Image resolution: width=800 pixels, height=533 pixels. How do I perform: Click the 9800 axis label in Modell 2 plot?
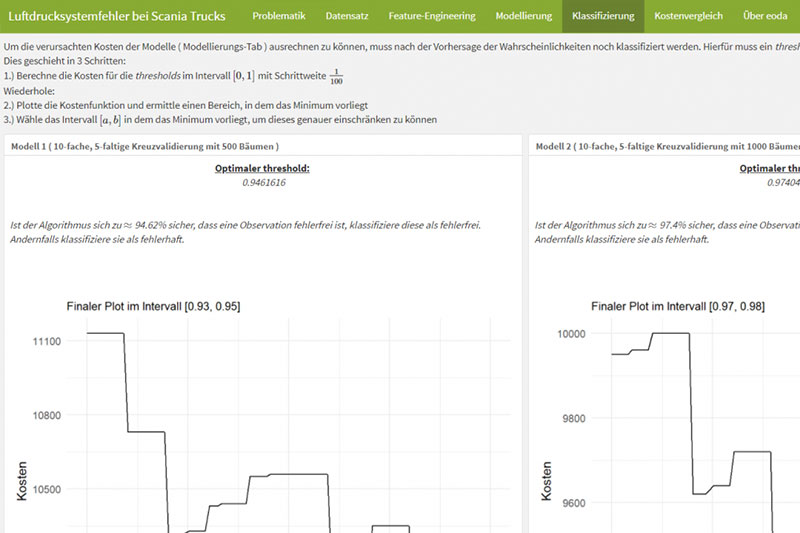point(573,418)
